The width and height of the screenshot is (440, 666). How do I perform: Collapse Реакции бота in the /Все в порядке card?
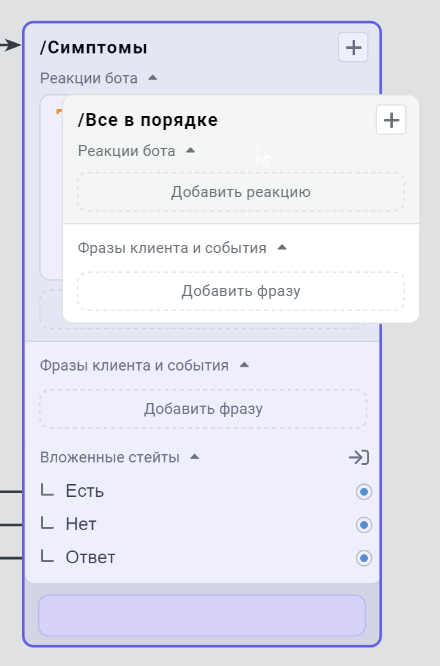(x=190, y=150)
